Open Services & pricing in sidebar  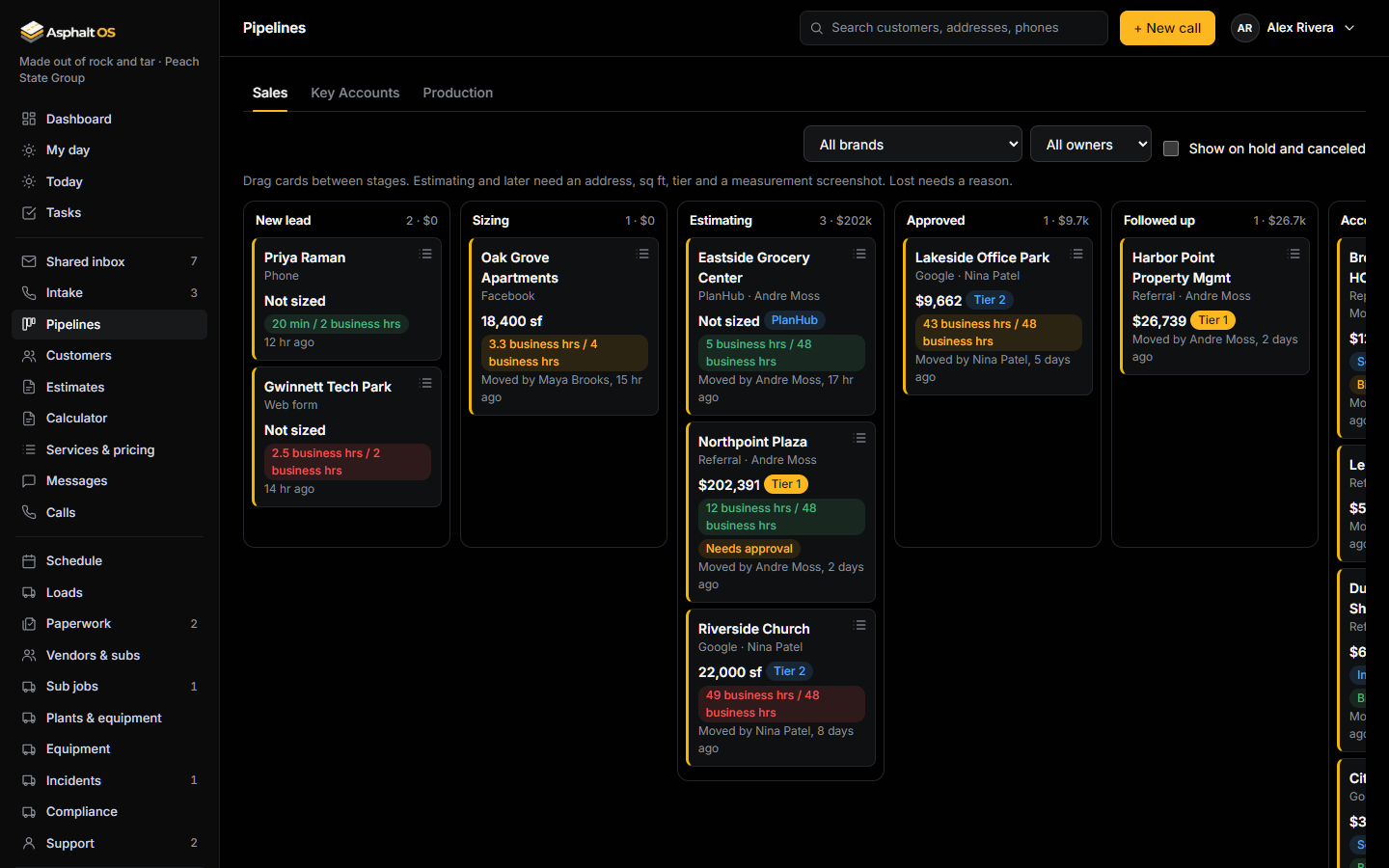tap(109, 449)
